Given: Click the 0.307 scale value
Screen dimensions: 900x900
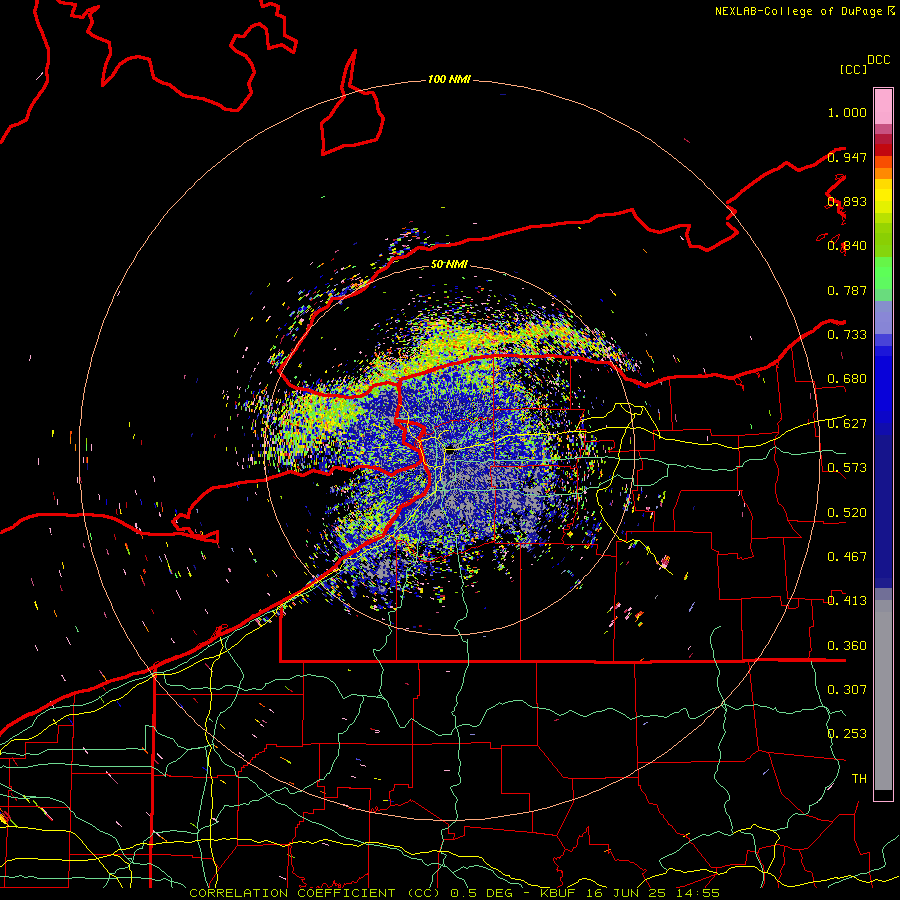Looking at the screenshot, I should click(x=847, y=690).
